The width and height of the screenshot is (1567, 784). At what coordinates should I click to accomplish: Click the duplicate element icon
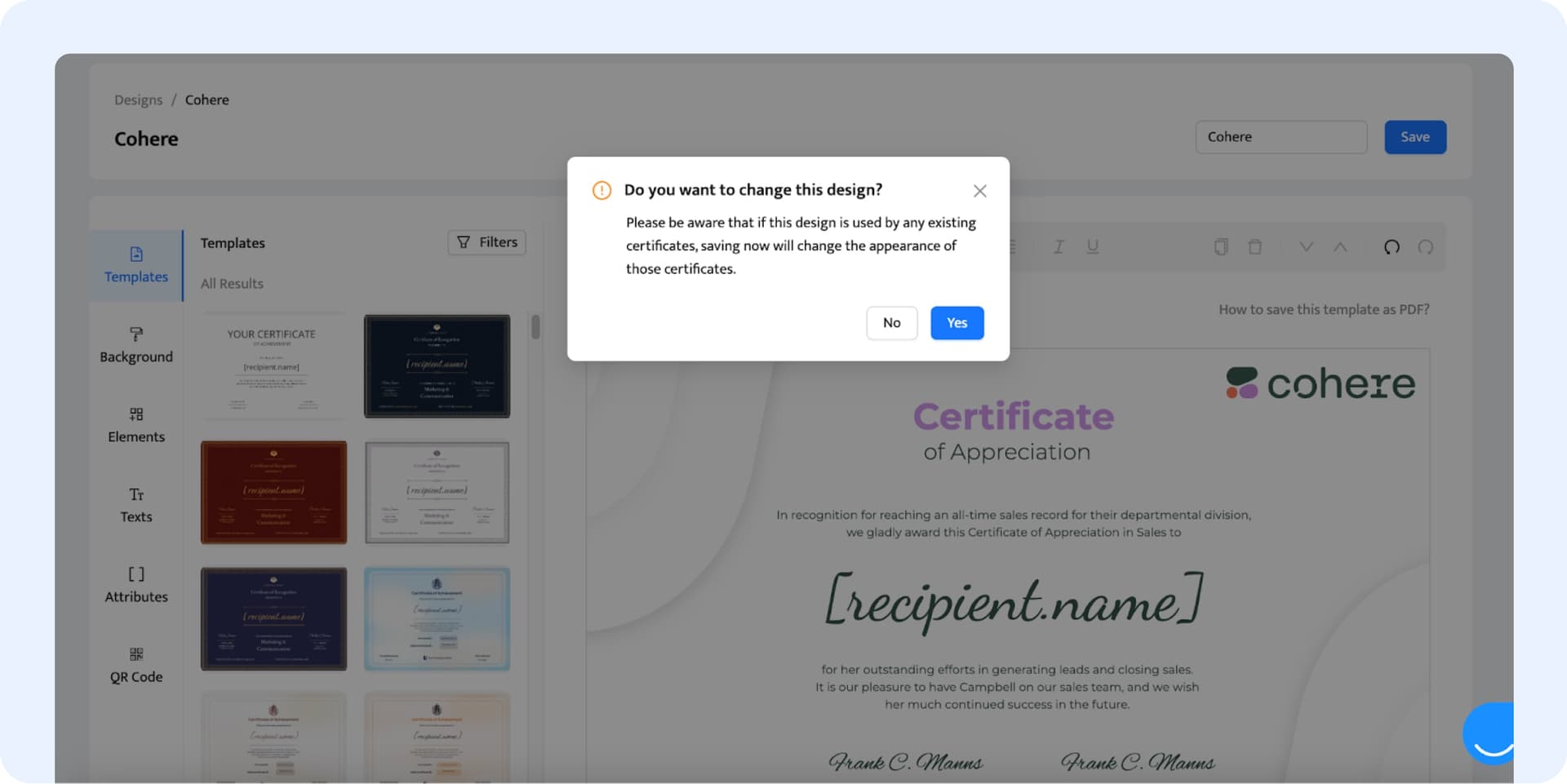[1221, 247]
